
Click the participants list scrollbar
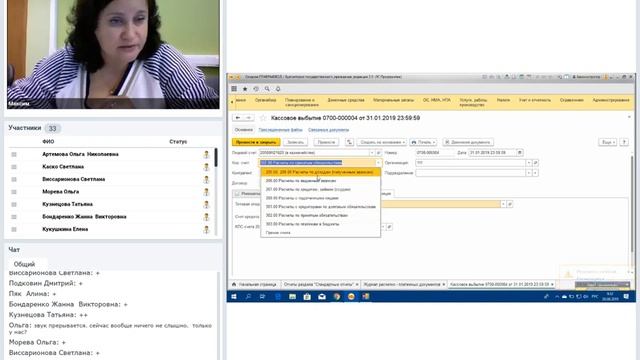pos(216,158)
